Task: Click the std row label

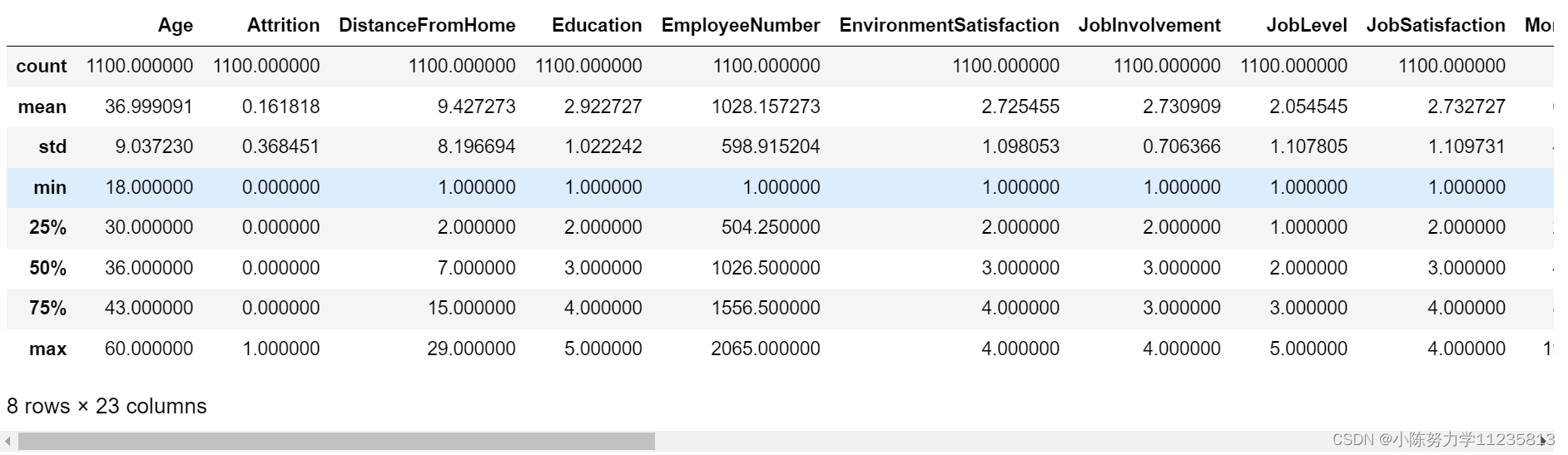Action: click(52, 147)
